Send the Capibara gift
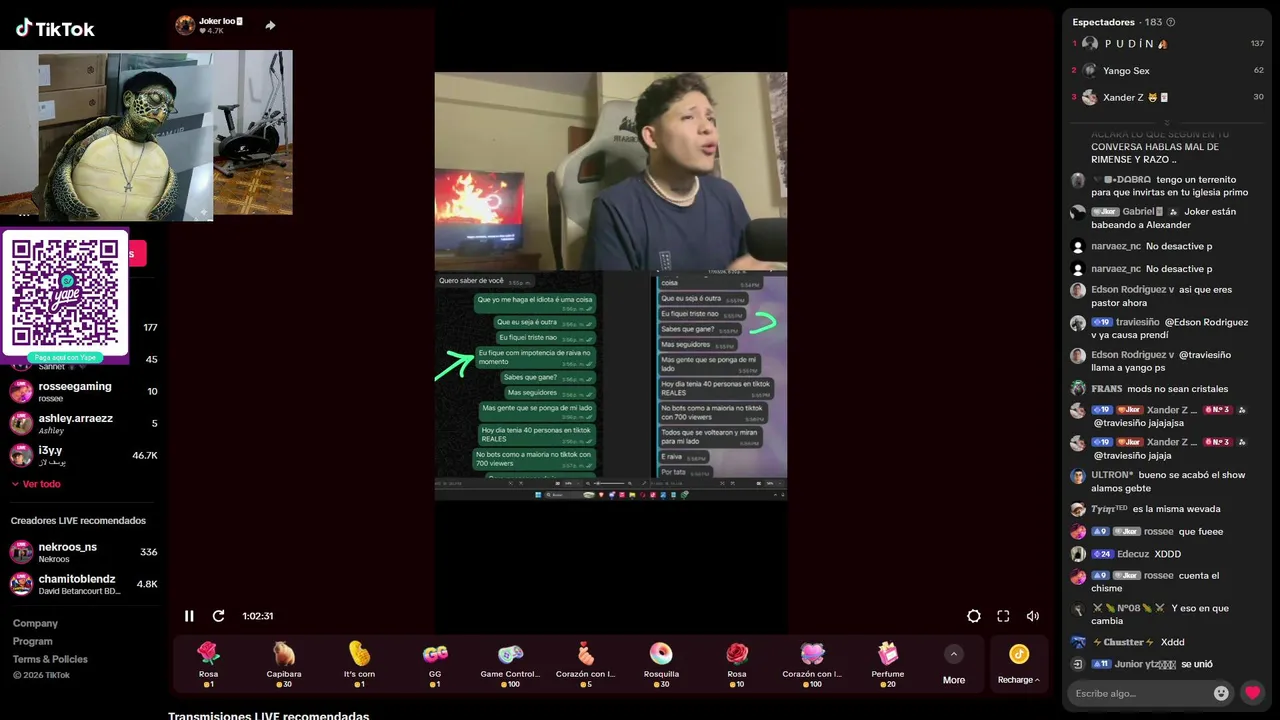 pyautogui.click(x=284, y=665)
